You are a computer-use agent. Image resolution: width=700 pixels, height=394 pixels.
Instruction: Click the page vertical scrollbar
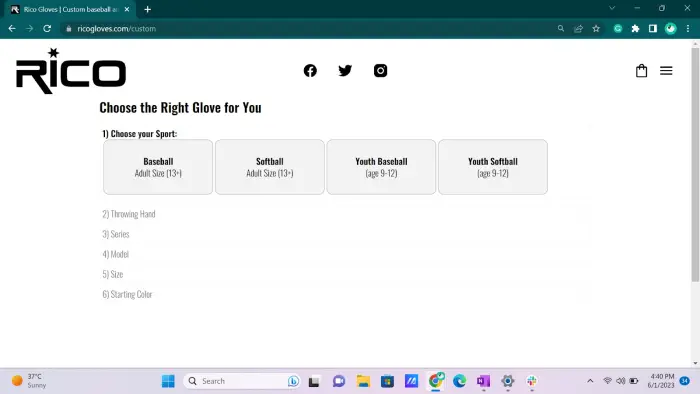tap(695, 165)
